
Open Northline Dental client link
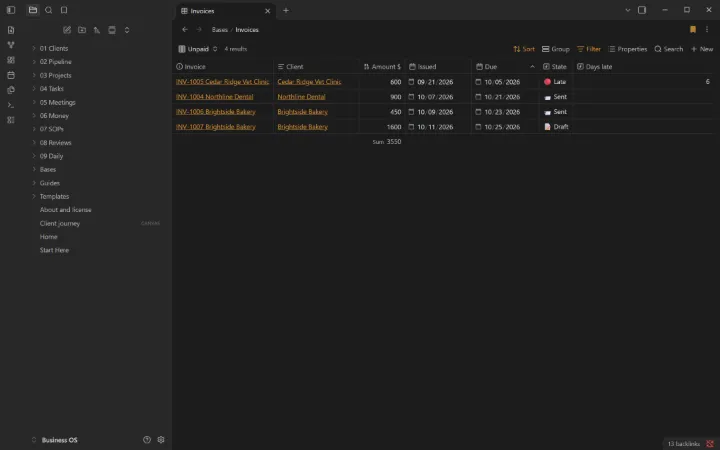pyautogui.click(x=301, y=97)
